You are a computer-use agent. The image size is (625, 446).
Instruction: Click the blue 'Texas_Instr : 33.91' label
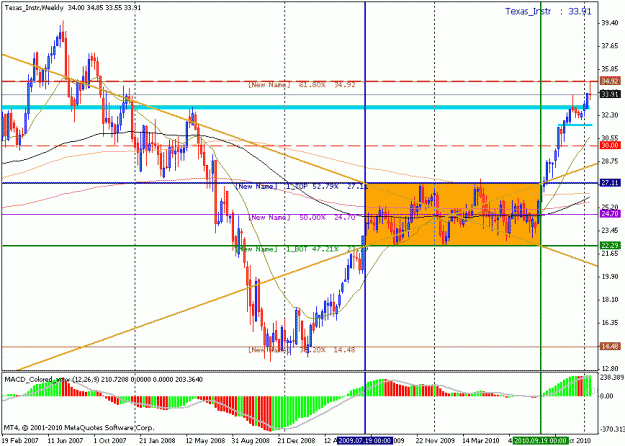click(x=548, y=11)
